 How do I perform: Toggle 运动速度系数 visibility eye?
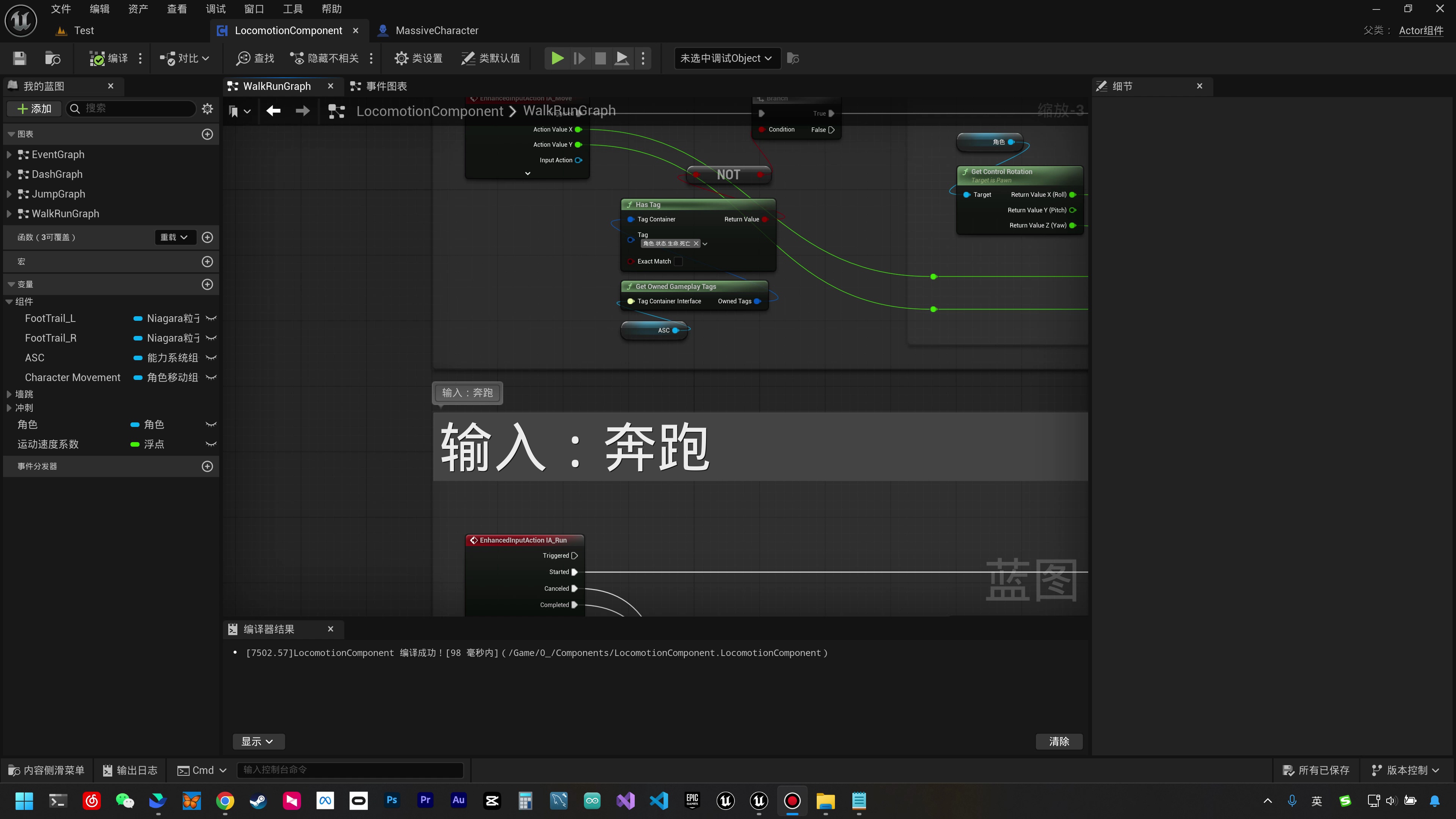point(212,444)
